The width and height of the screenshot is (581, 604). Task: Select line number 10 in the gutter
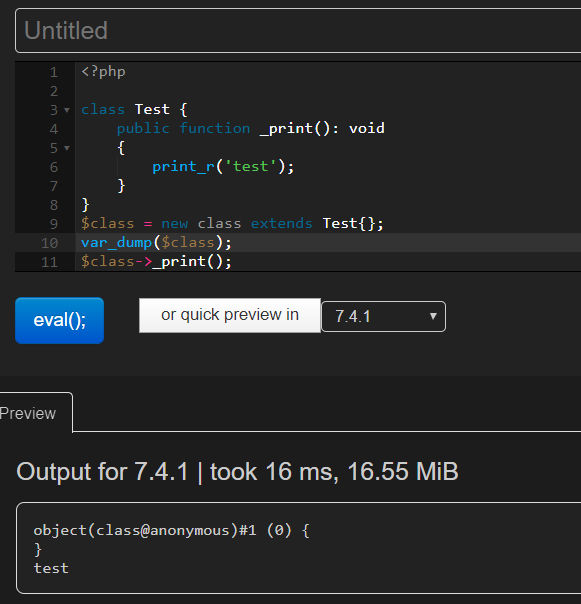pos(49,243)
